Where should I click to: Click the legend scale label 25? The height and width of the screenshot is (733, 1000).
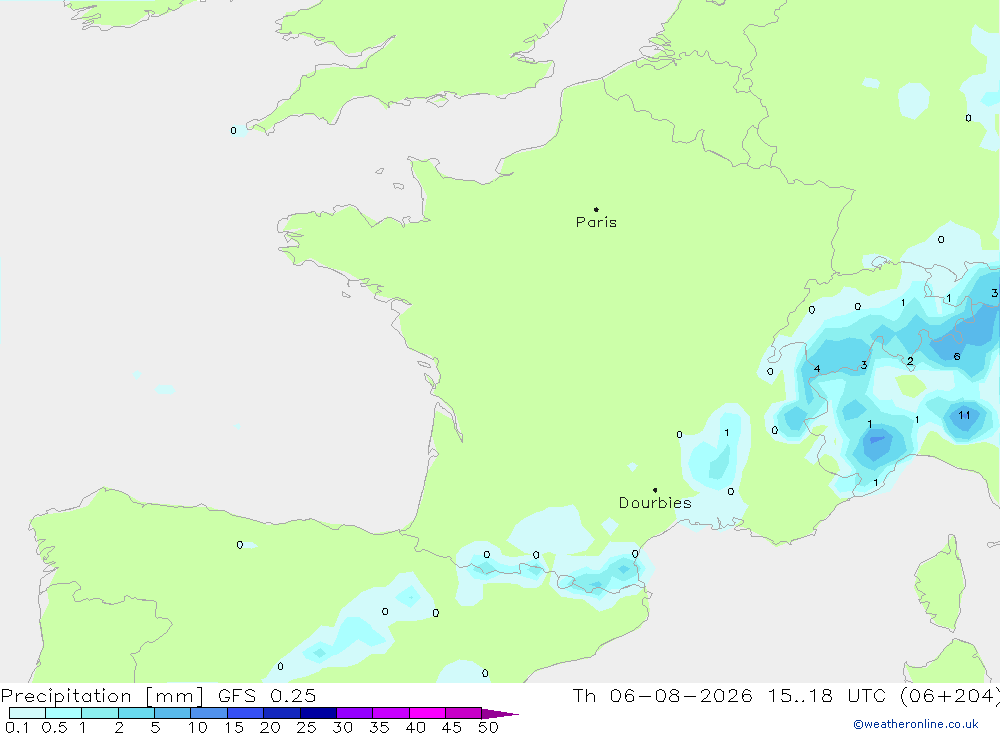(306, 727)
